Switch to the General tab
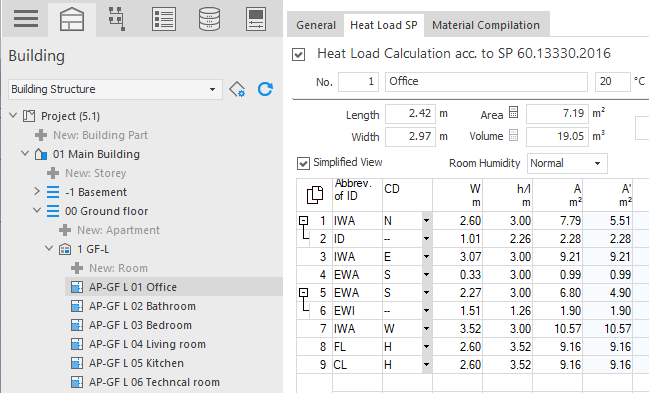 [316, 26]
